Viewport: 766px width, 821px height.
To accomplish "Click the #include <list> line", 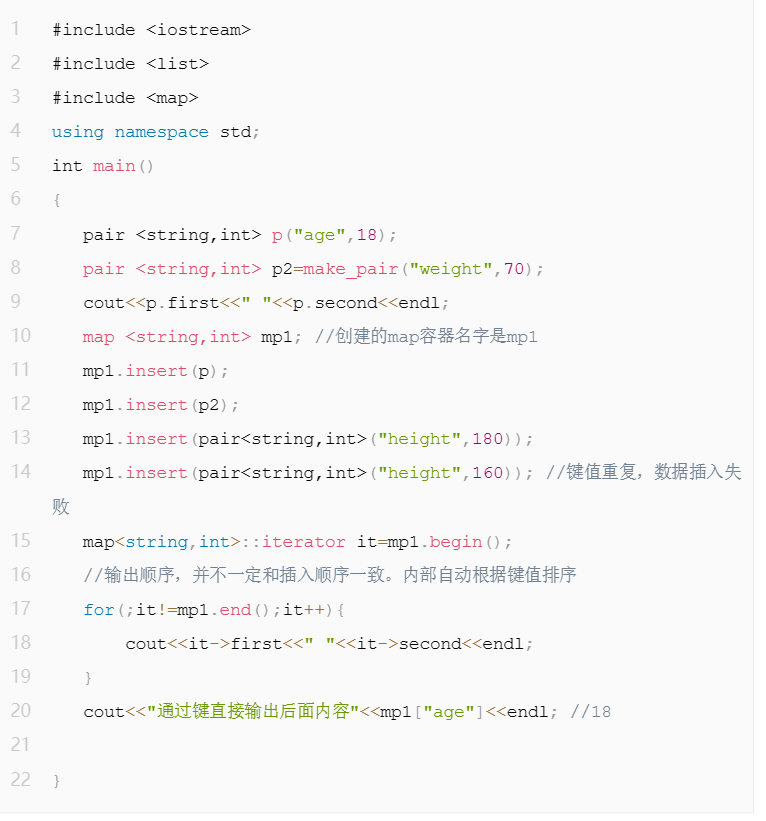I will coord(130,64).
